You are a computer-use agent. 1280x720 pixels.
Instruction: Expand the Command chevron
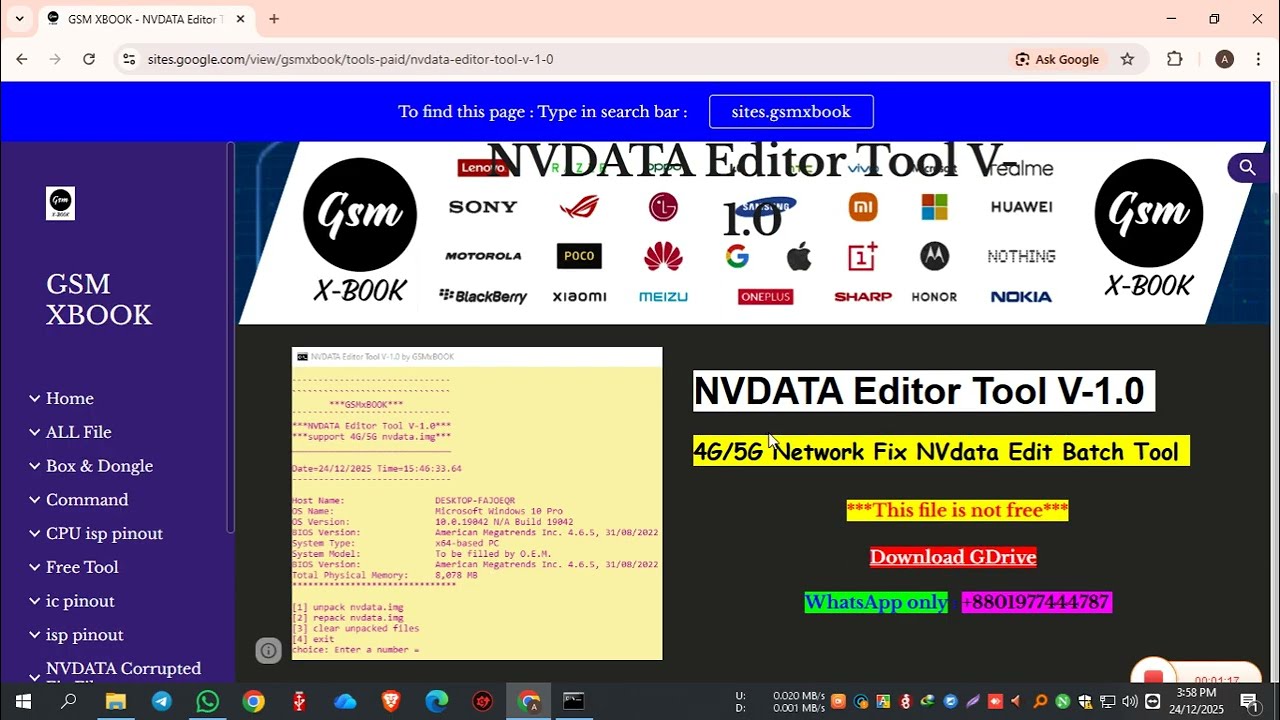pos(35,500)
